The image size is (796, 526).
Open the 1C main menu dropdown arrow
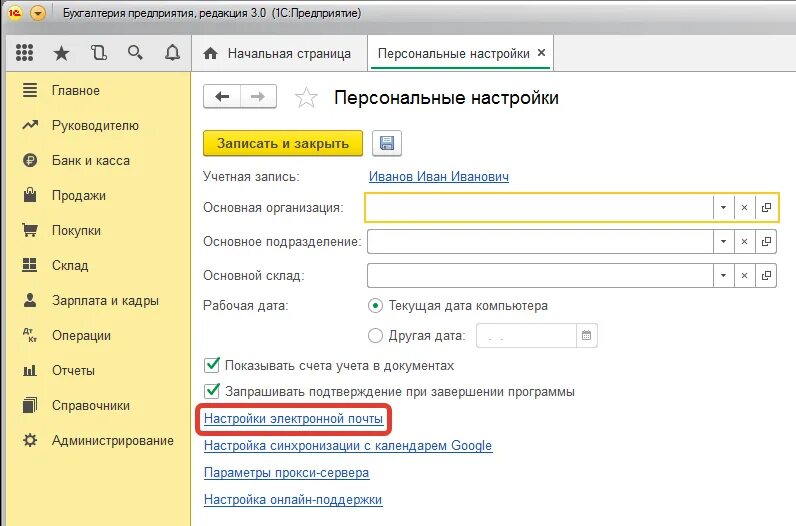tap(38, 13)
